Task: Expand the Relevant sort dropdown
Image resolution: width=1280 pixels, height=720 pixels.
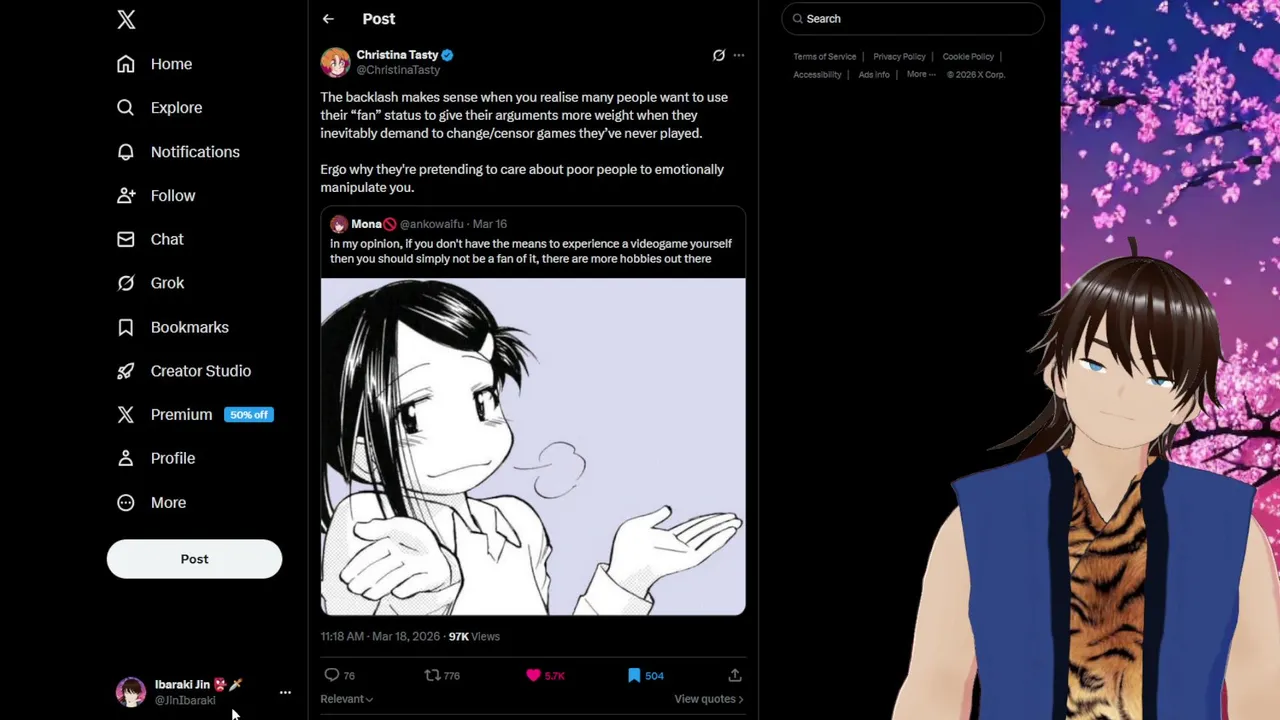Action: (346, 699)
